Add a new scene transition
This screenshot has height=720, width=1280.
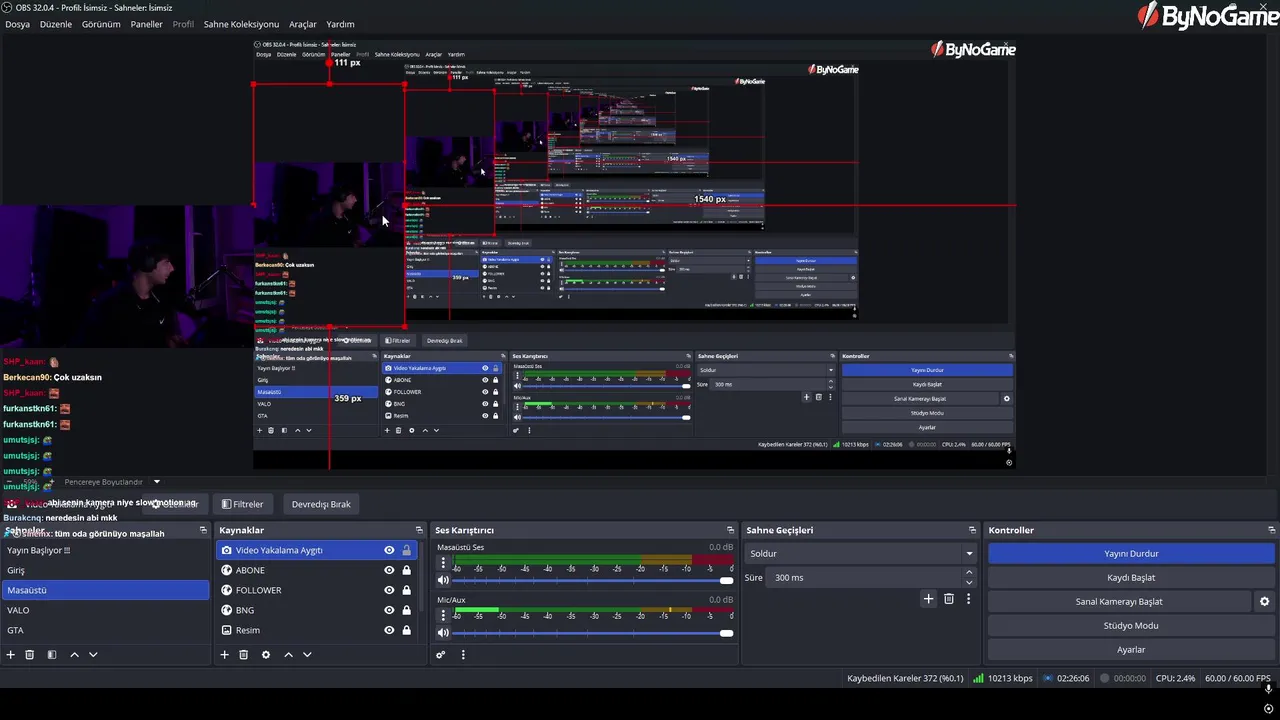click(x=928, y=599)
